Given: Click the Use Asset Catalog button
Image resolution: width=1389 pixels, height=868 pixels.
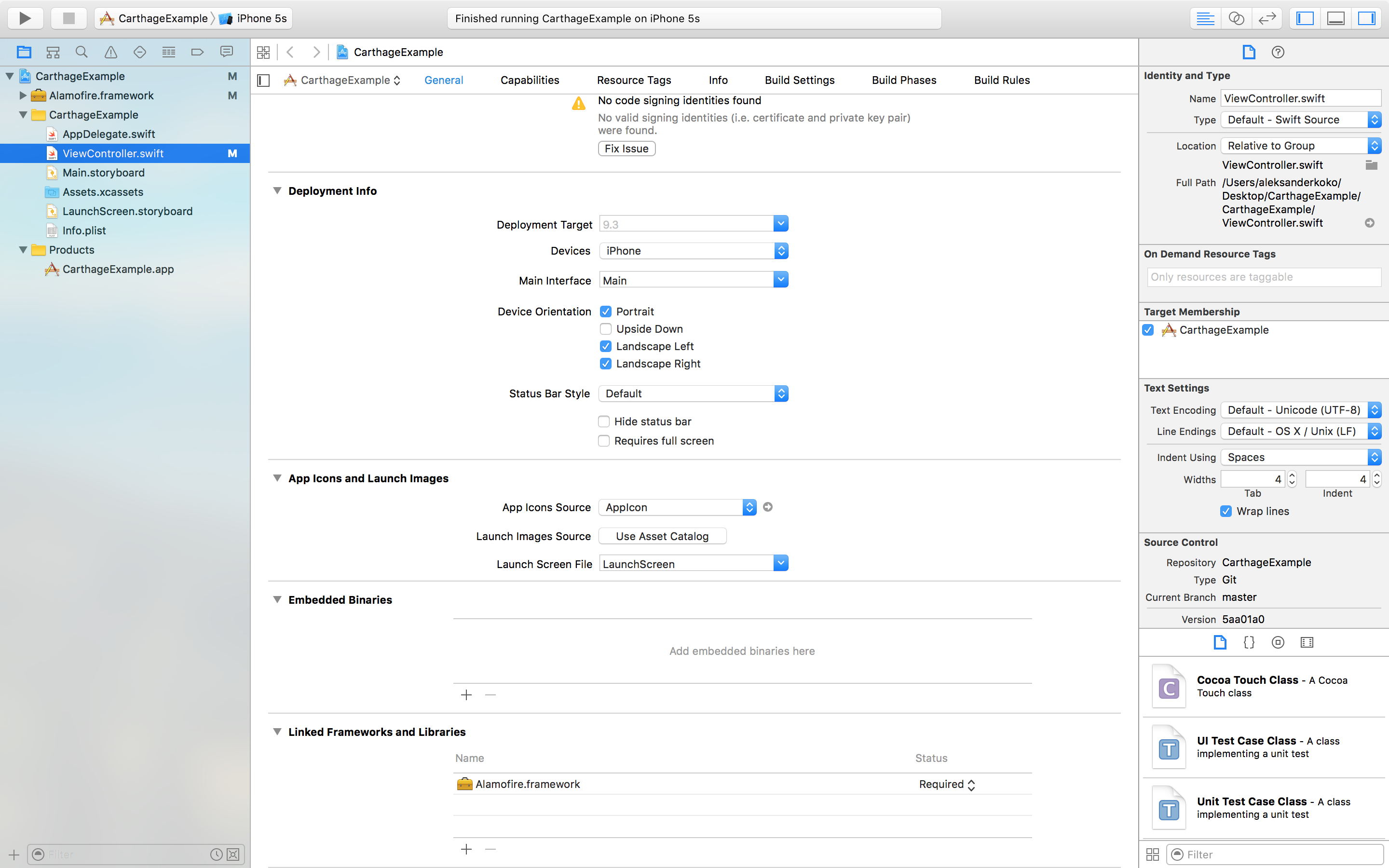Looking at the screenshot, I should coord(662,536).
